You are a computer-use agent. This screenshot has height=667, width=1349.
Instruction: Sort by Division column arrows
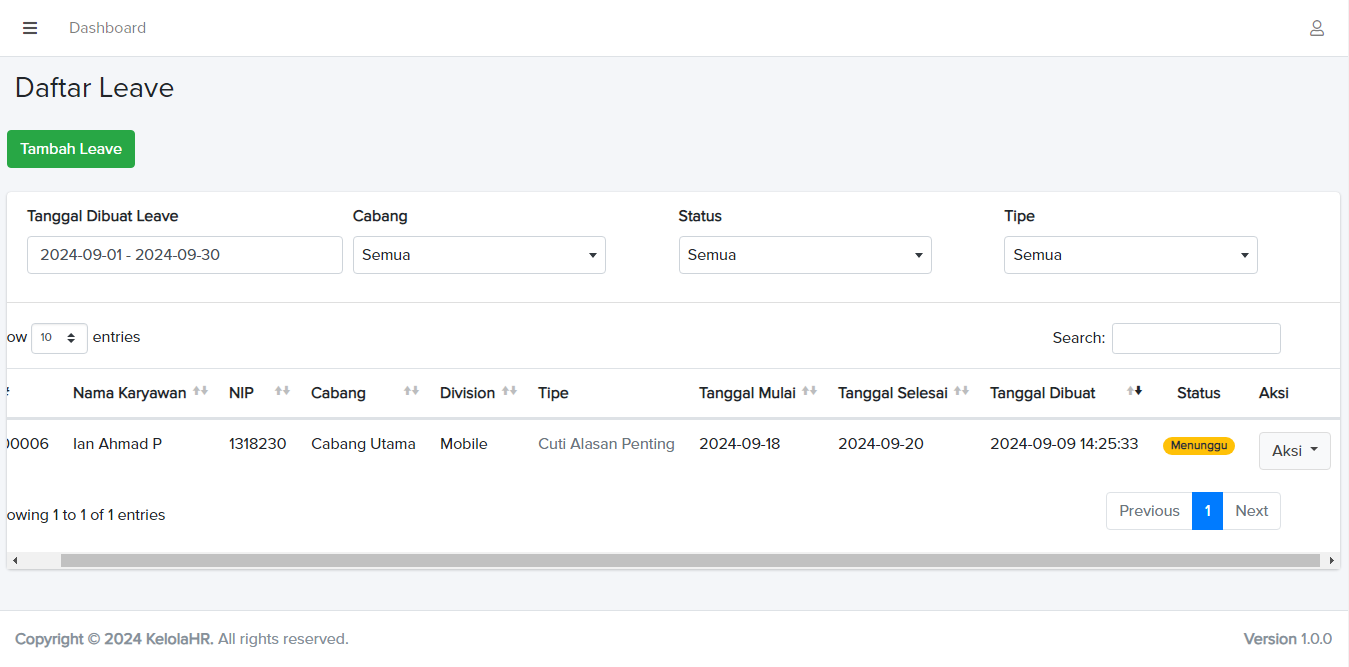509,391
